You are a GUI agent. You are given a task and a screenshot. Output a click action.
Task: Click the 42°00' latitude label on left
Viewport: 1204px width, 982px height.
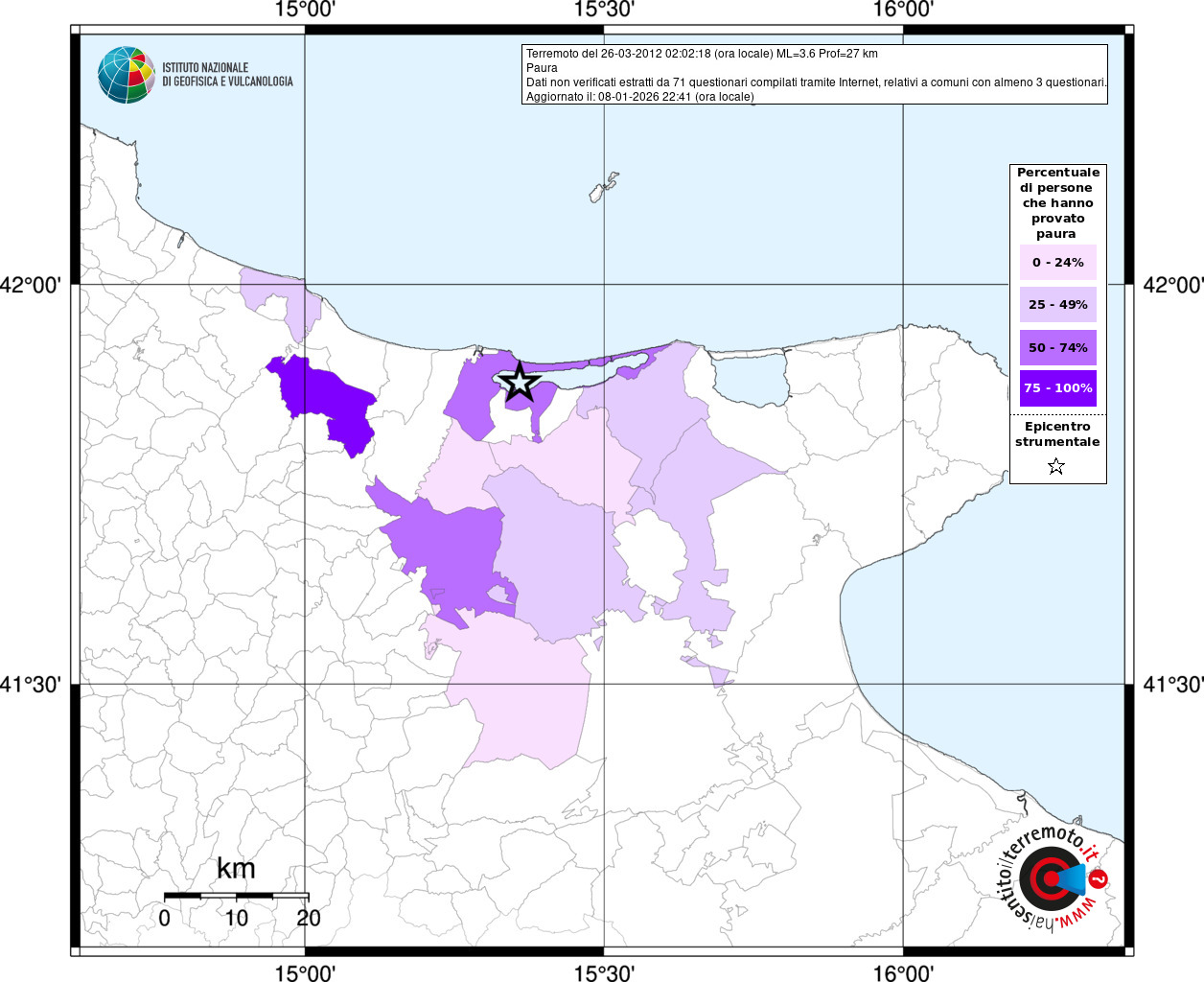coord(36,285)
